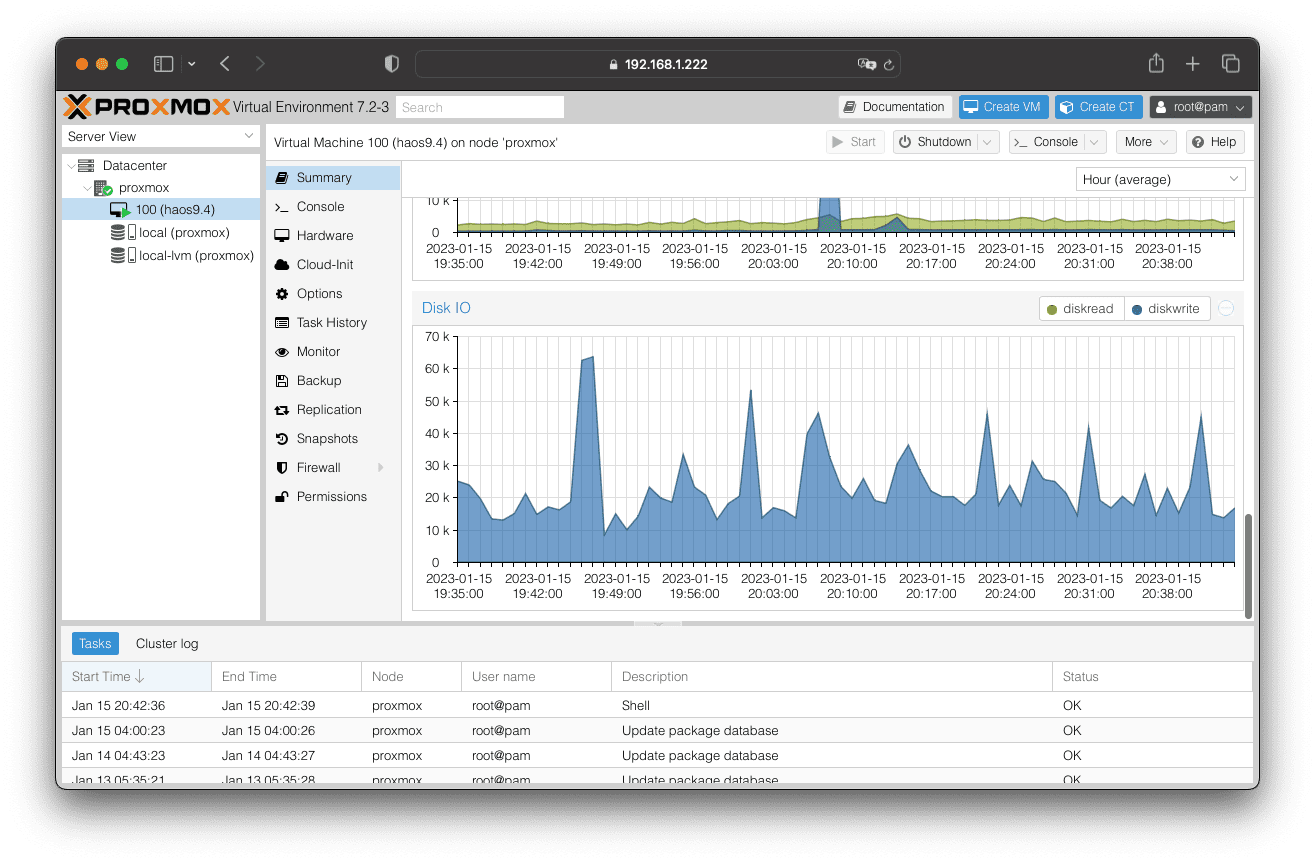Toggle diskread series in Disk IO legend

[x=1080, y=309]
